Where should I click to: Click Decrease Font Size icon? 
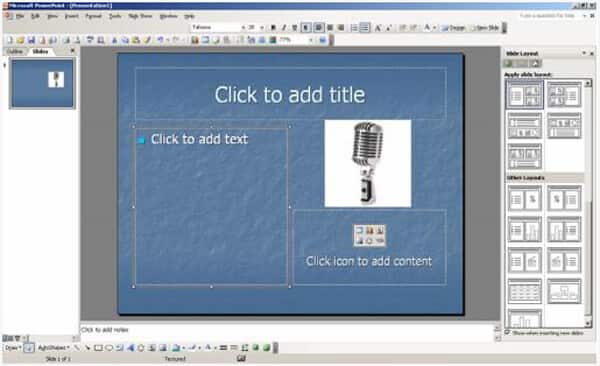(x=388, y=28)
